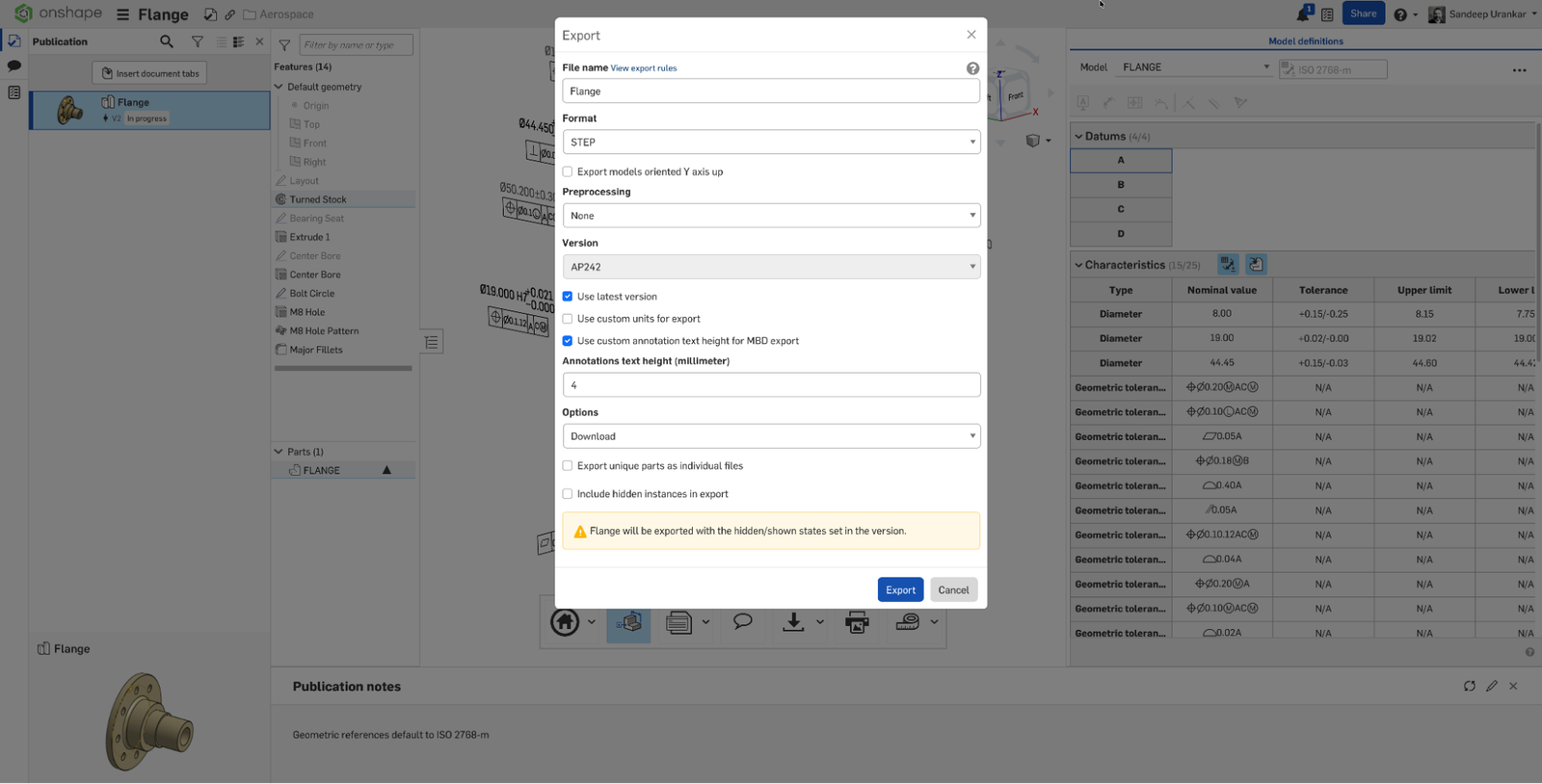Click the print icon in bottom toolbar
1542x784 pixels.
pos(856,622)
